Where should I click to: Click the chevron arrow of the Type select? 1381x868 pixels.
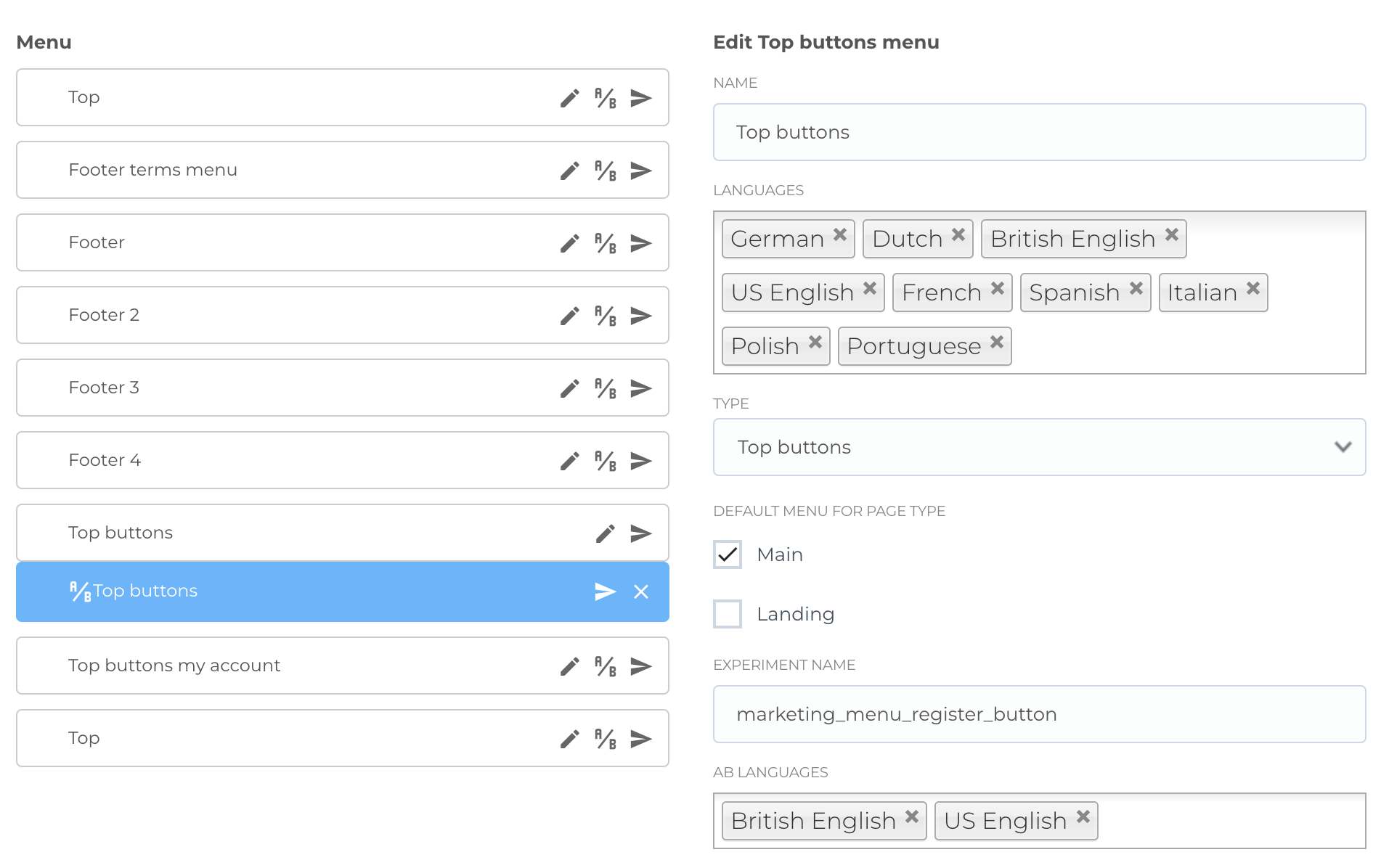pos(1343,447)
